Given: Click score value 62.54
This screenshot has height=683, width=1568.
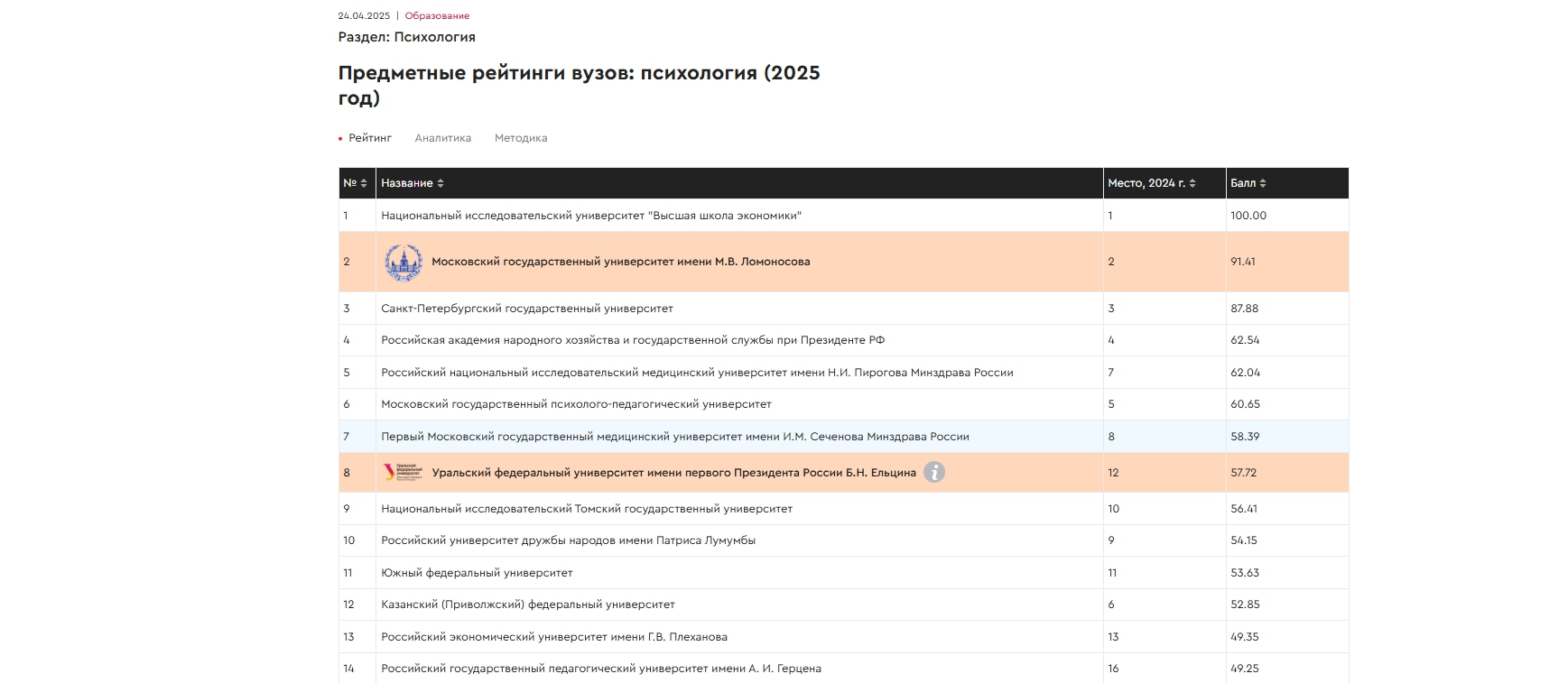Looking at the screenshot, I should (x=1245, y=340).
